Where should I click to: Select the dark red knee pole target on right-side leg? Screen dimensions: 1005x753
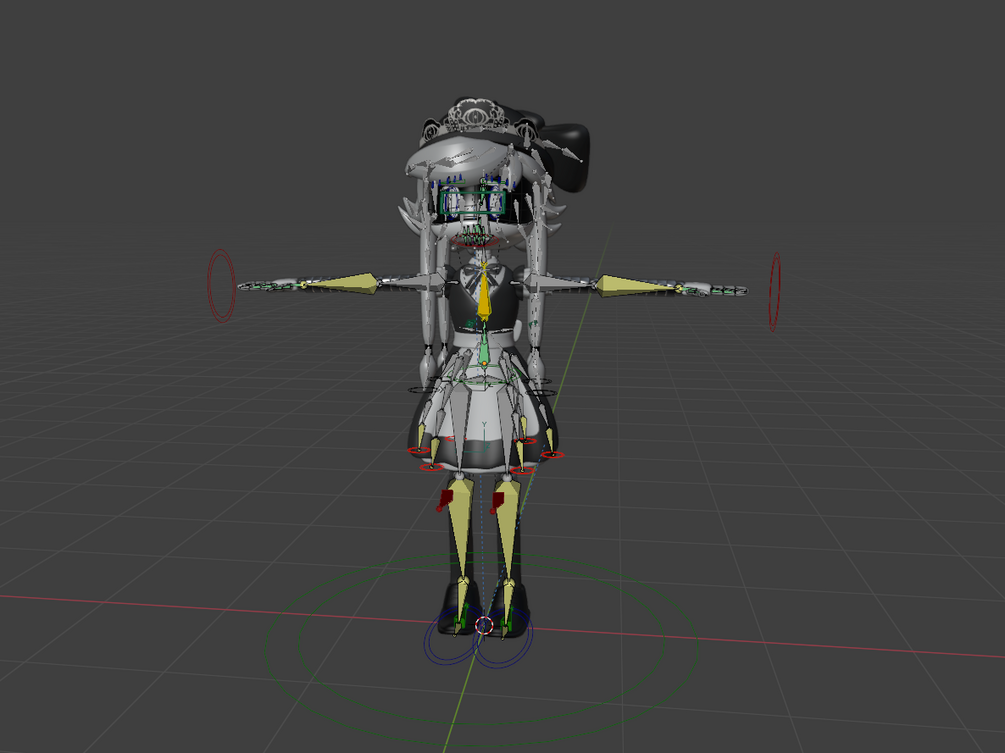click(x=497, y=502)
